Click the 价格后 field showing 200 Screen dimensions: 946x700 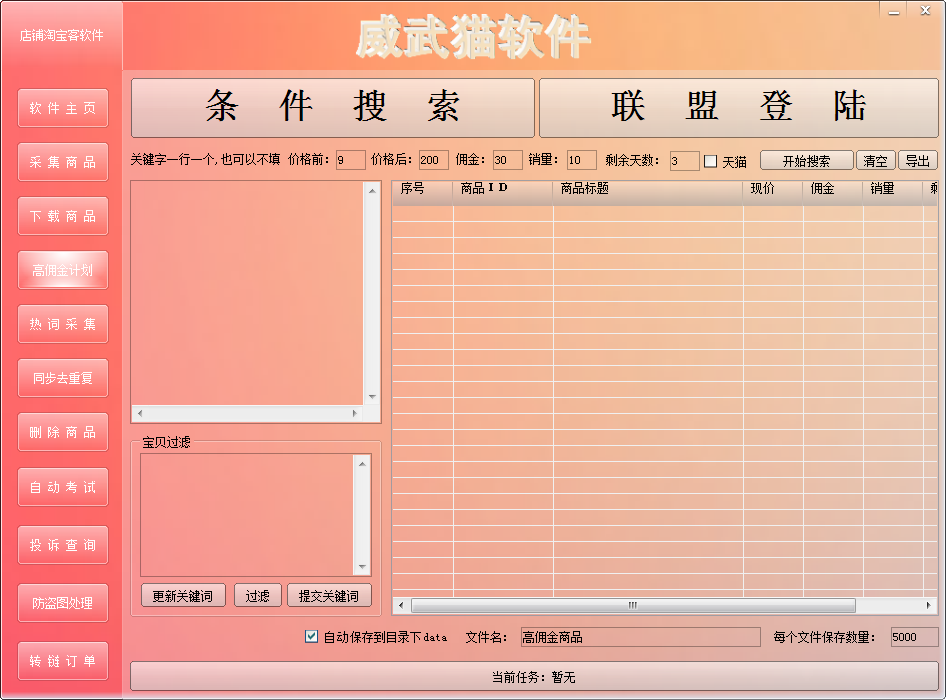(x=434, y=160)
